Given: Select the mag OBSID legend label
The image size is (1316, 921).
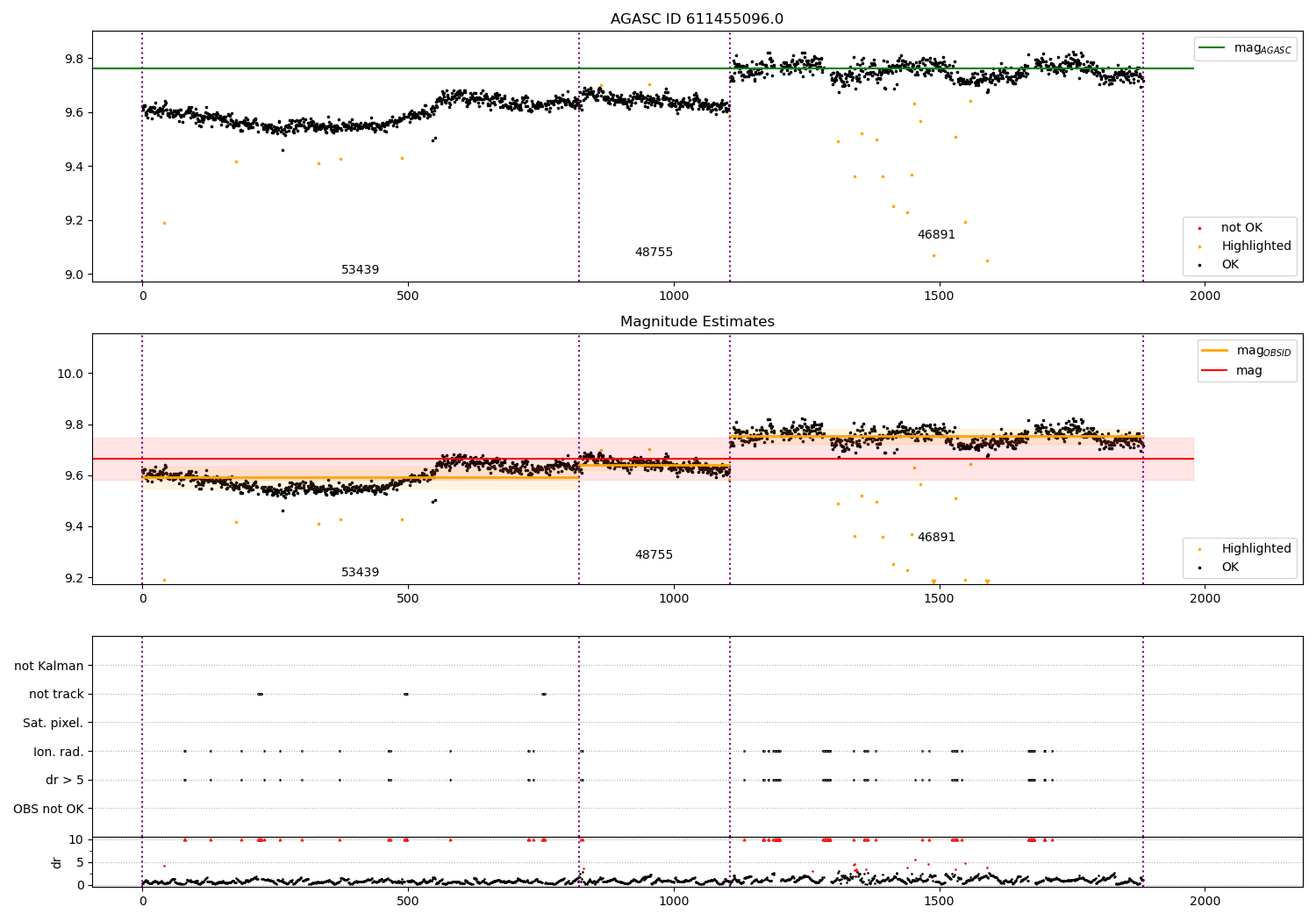Looking at the screenshot, I should (1263, 351).
